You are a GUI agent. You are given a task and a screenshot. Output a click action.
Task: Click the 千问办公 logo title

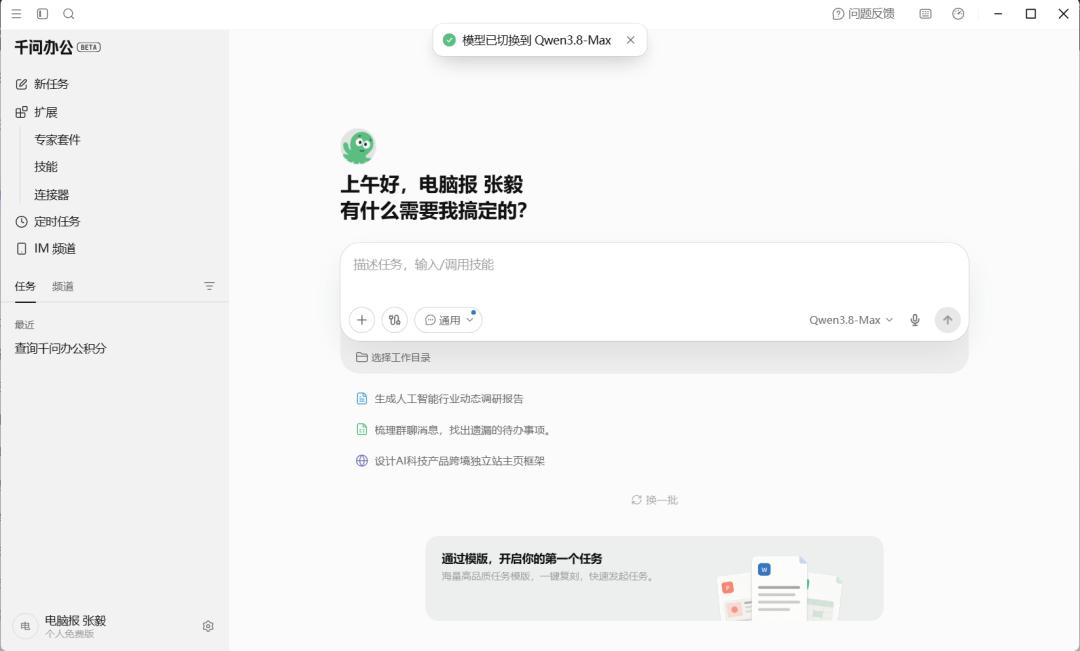point(44,48)
